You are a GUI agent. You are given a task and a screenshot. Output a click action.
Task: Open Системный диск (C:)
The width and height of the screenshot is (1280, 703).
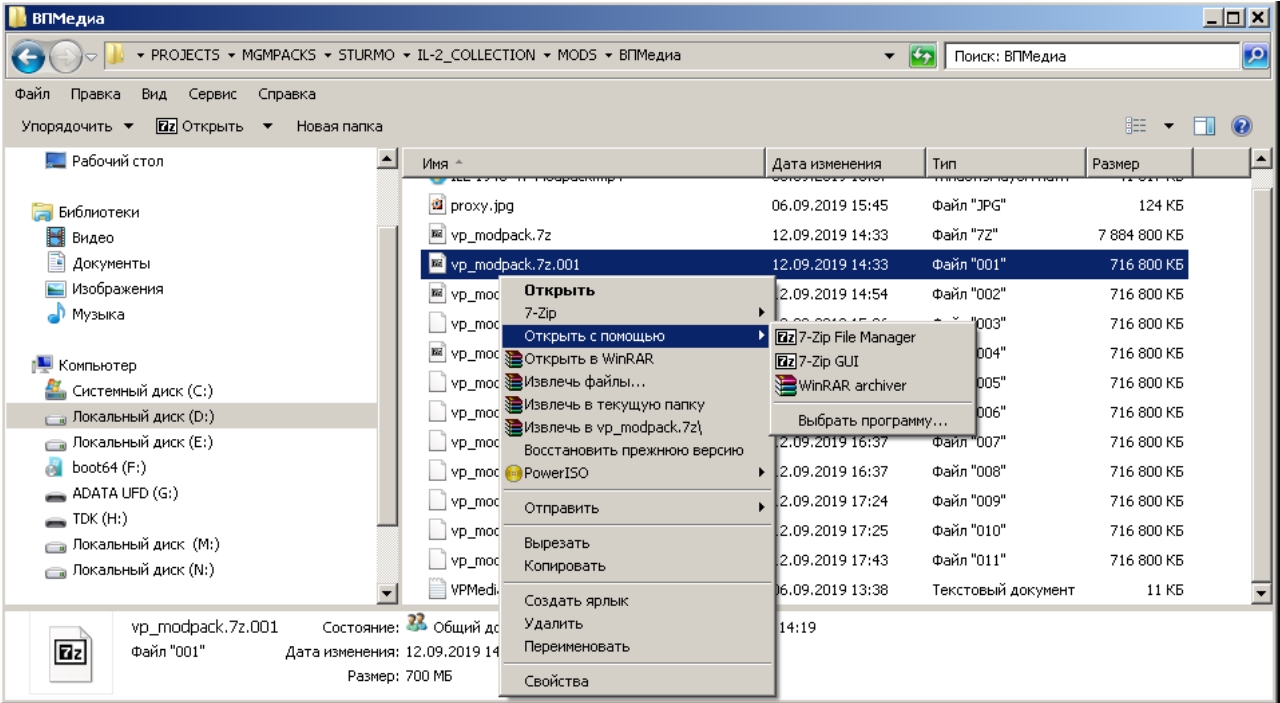(x=130, y=390)
